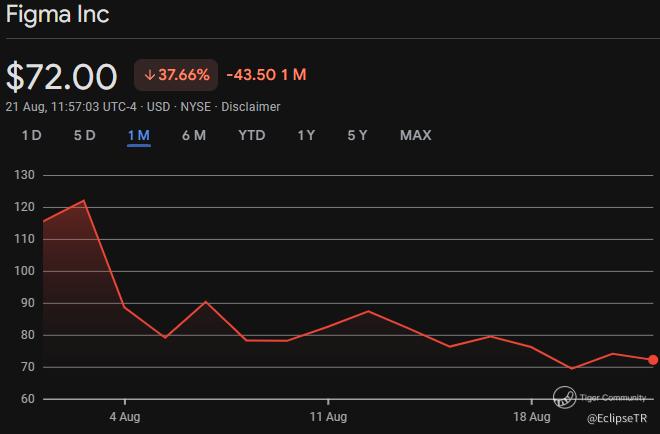Click the 37.66% decrease badge
This screenshot has width=660, height=434.
click(176, 75)
